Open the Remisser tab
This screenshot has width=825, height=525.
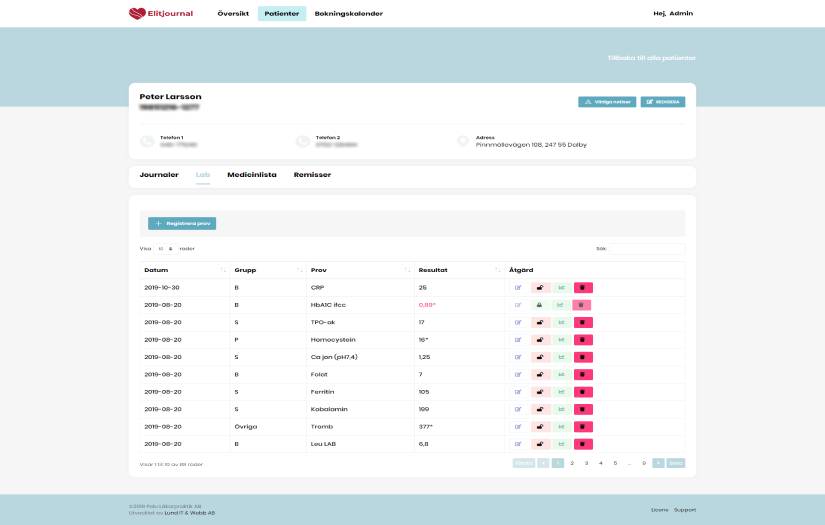pos(312,175)
